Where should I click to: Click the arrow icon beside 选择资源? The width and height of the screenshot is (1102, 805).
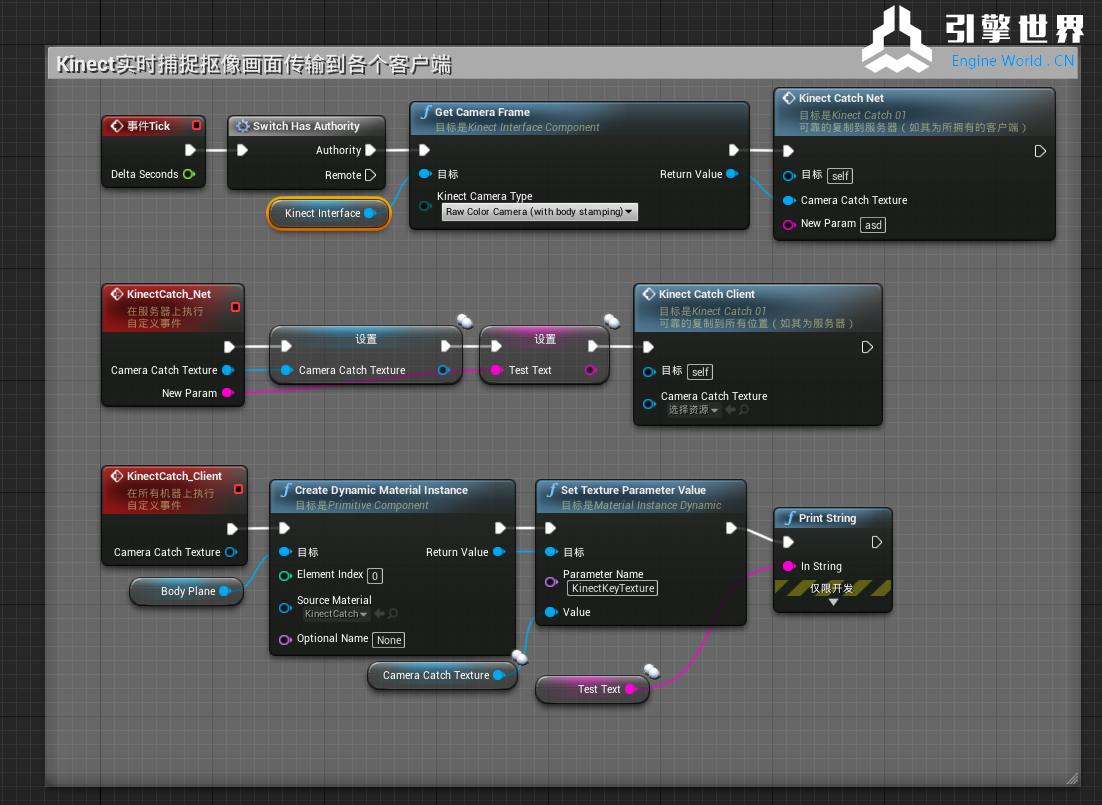[730, 410]
